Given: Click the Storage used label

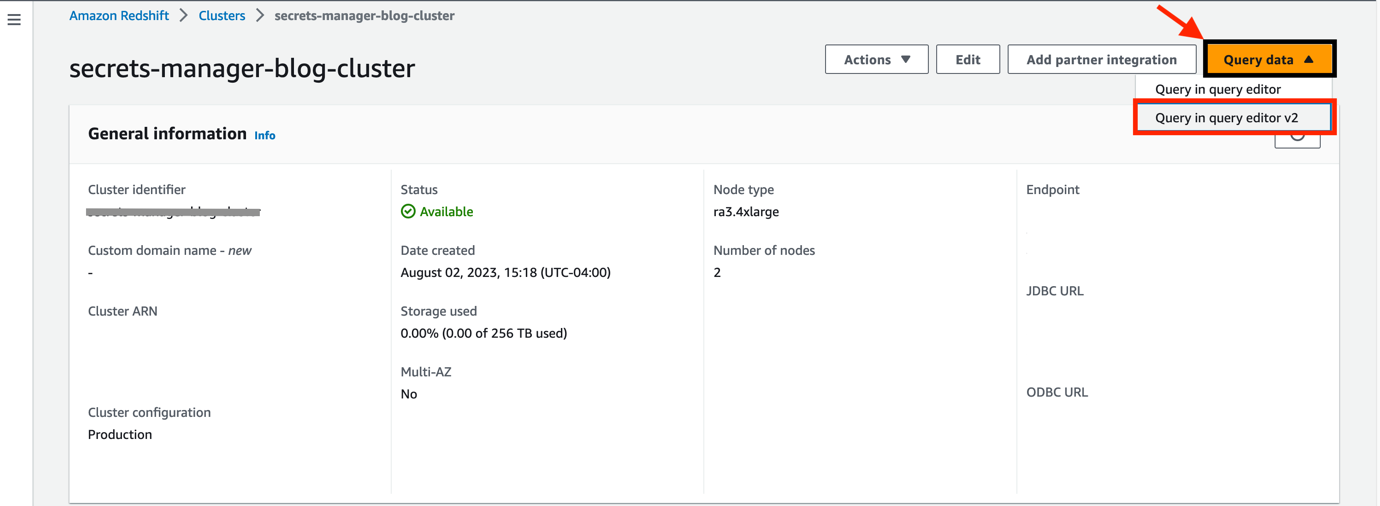Looking at the screenshot, I should pos(439,311).
